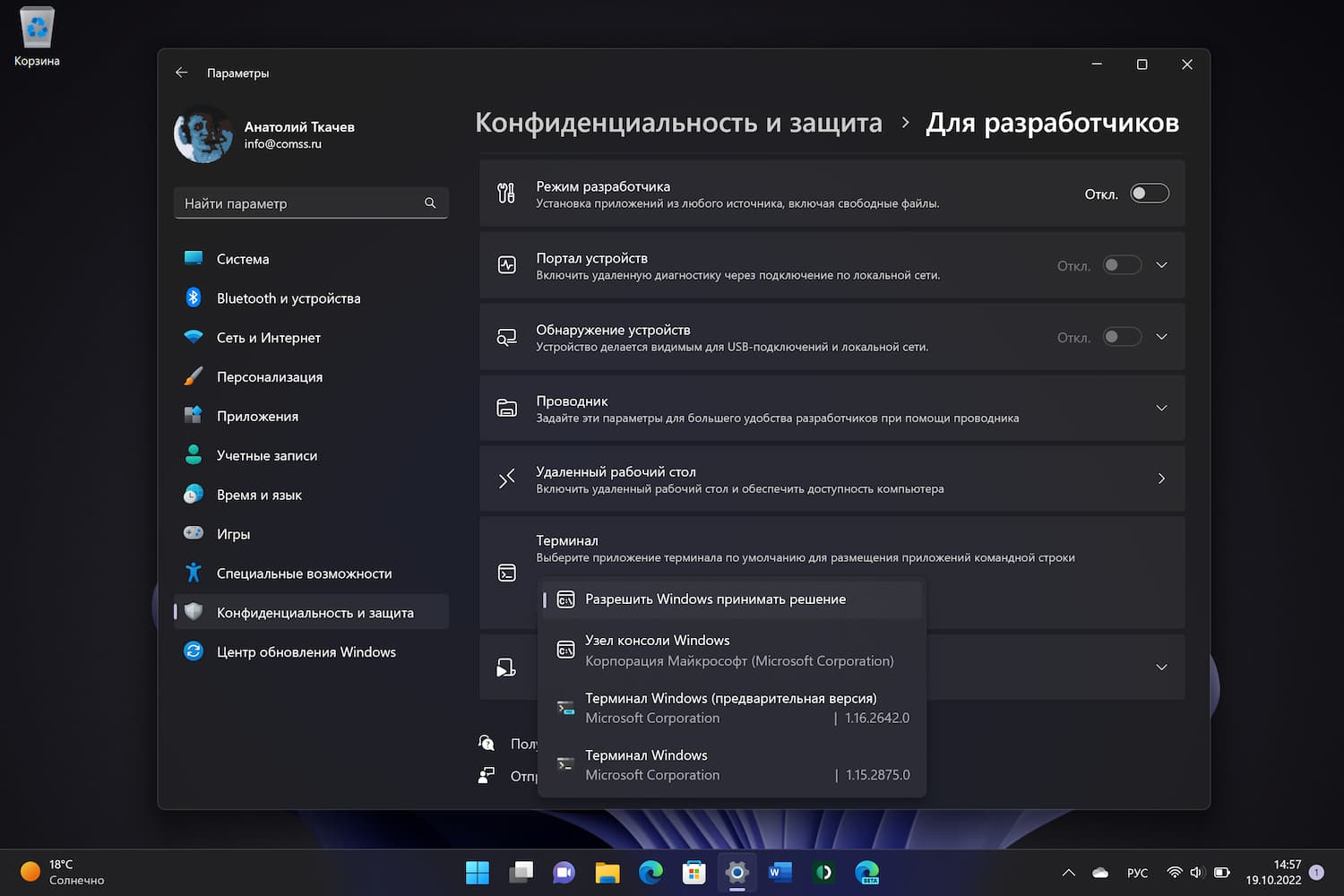Expand the Портал устройств section
Screen dimensions: 1344x896
click(x=1161, y=265)
